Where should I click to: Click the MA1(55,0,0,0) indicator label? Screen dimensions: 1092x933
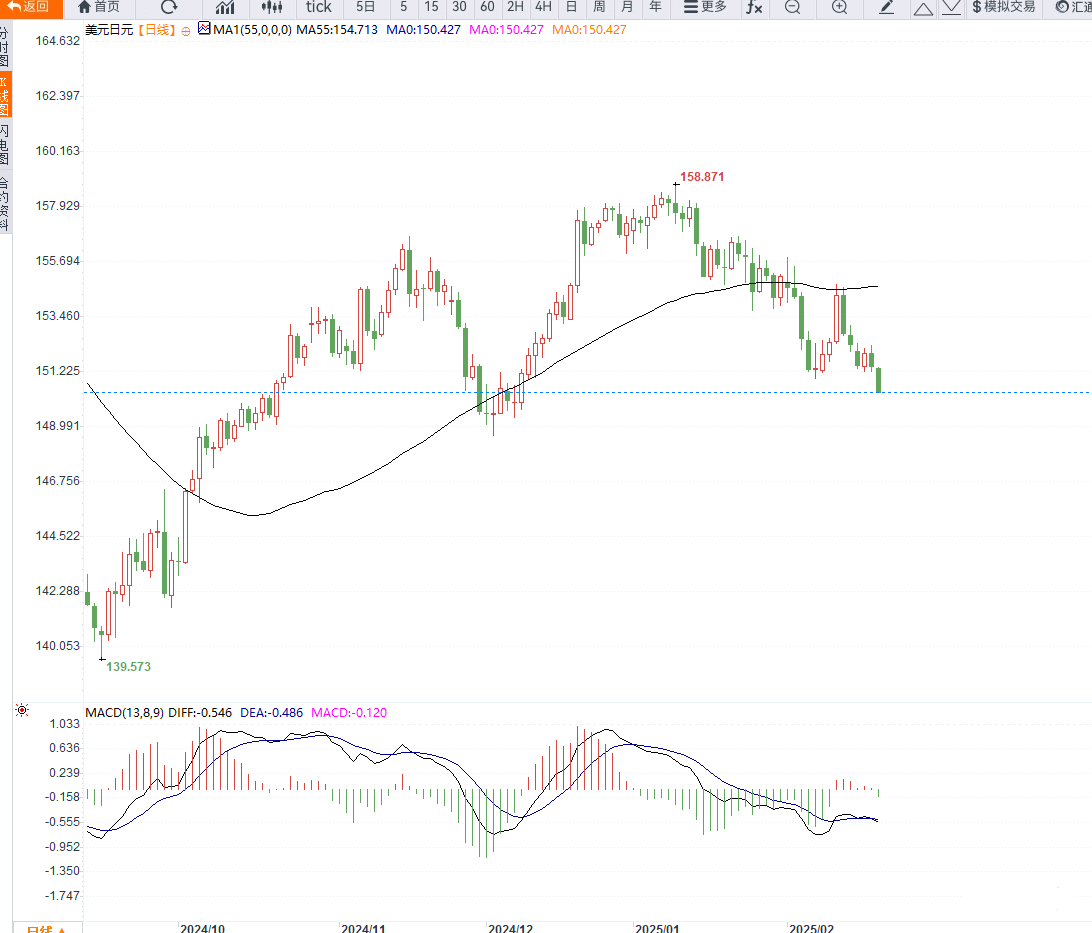coord(253,30)
